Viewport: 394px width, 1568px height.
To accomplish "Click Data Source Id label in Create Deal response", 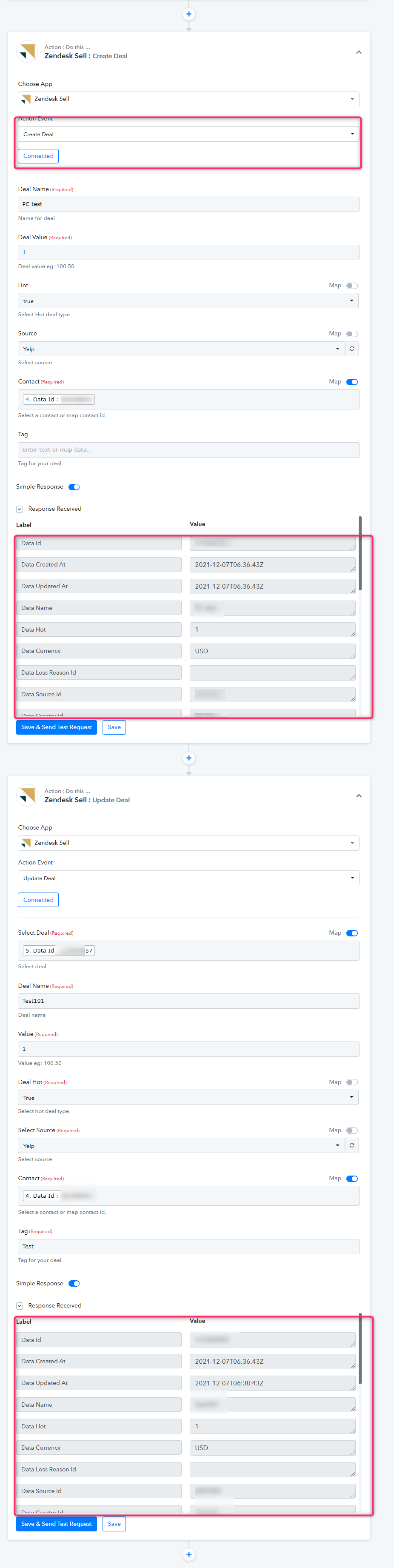I will click(x=99, y=695).
